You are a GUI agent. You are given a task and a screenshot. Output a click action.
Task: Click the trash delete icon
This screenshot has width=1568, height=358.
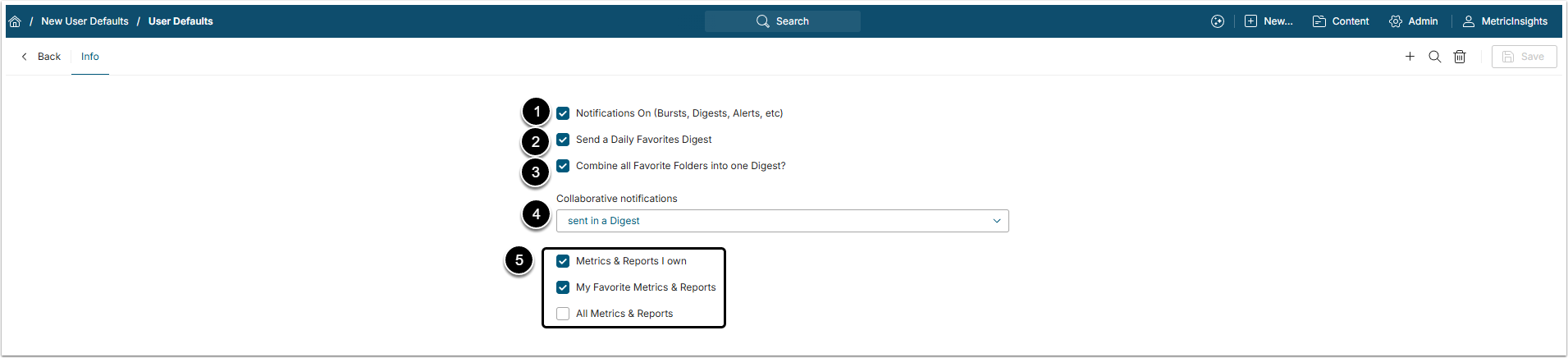click(x=1460, y=57)
